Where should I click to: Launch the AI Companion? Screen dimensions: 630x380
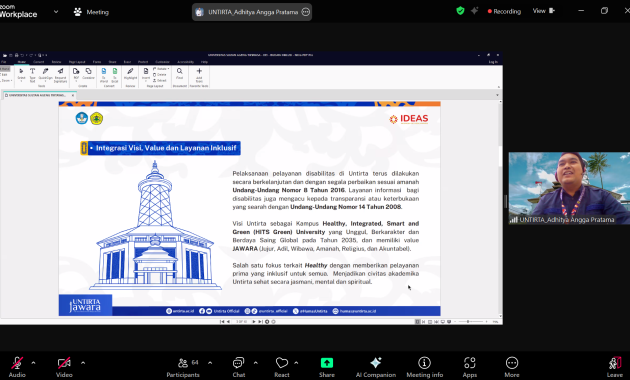376,367
